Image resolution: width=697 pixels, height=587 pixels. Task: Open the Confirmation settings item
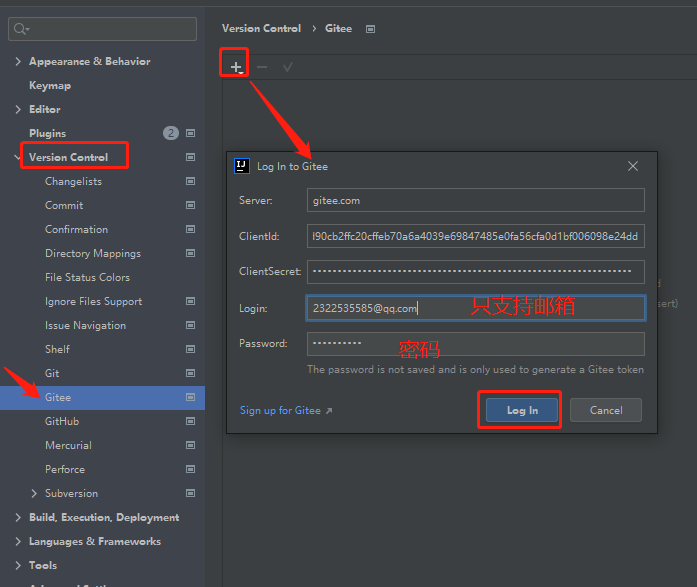(76, 229)
